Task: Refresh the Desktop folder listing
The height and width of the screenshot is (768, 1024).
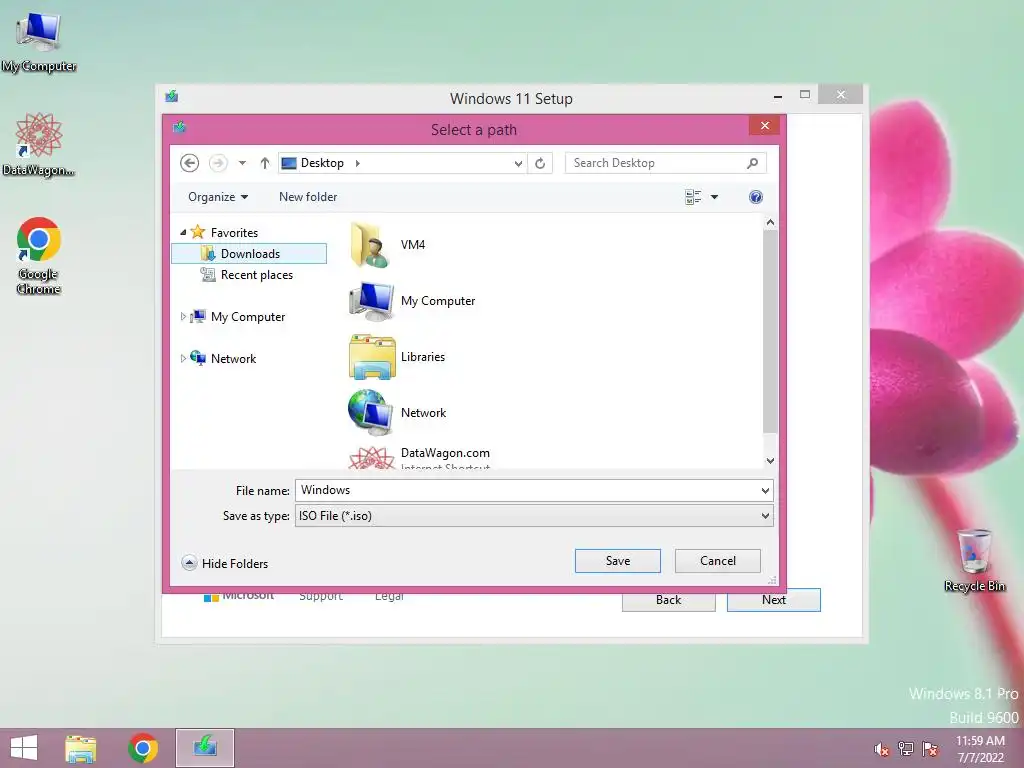Action: (540, 163)
